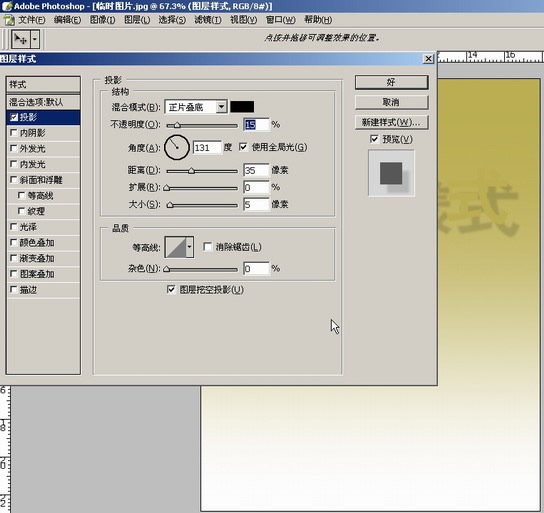Uncheck the 投影 effect checkbox

(x=14, y=117)
